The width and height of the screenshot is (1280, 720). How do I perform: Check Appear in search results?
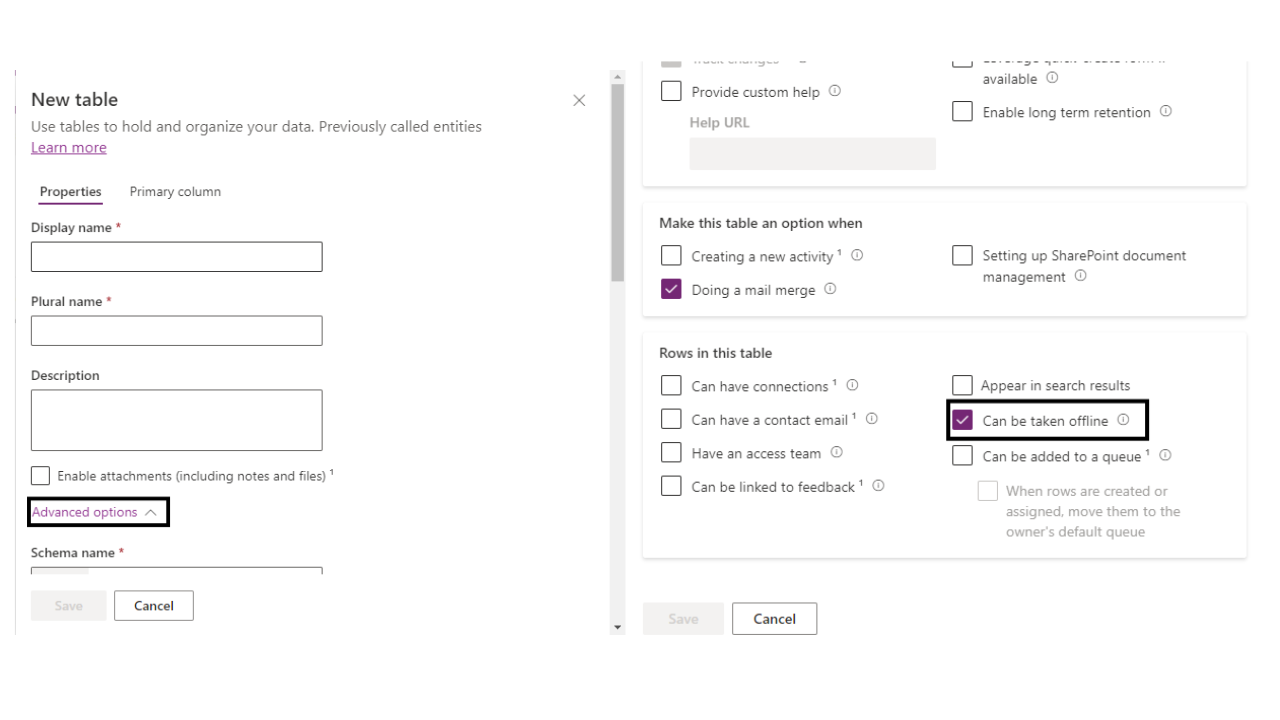coord(962,386)
